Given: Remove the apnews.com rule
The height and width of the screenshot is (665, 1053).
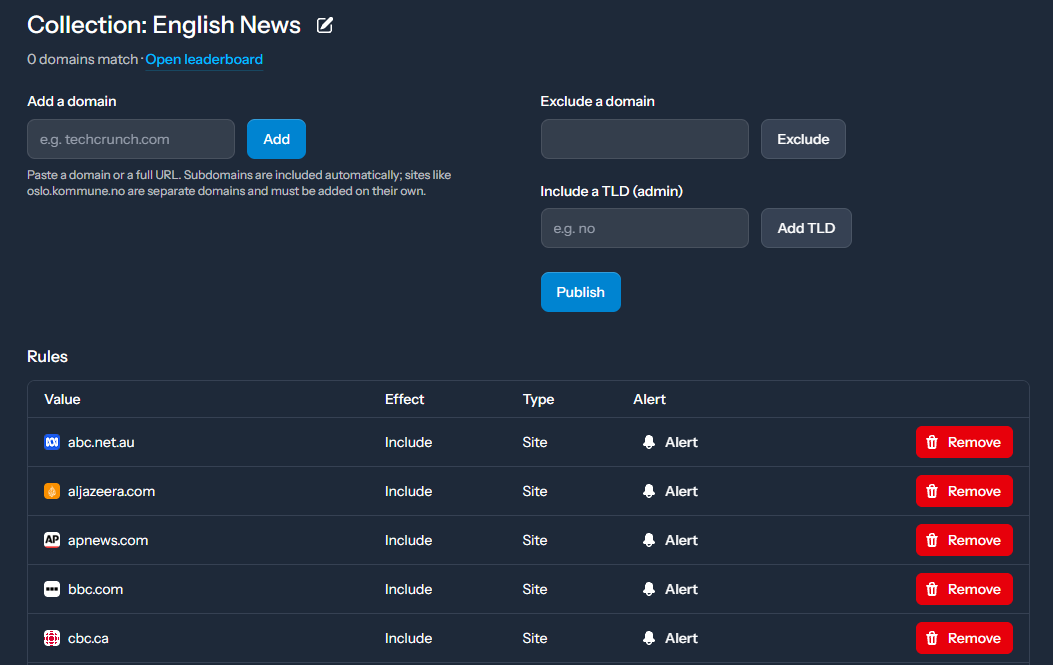Looking at the screenshot, I should 964,540.
